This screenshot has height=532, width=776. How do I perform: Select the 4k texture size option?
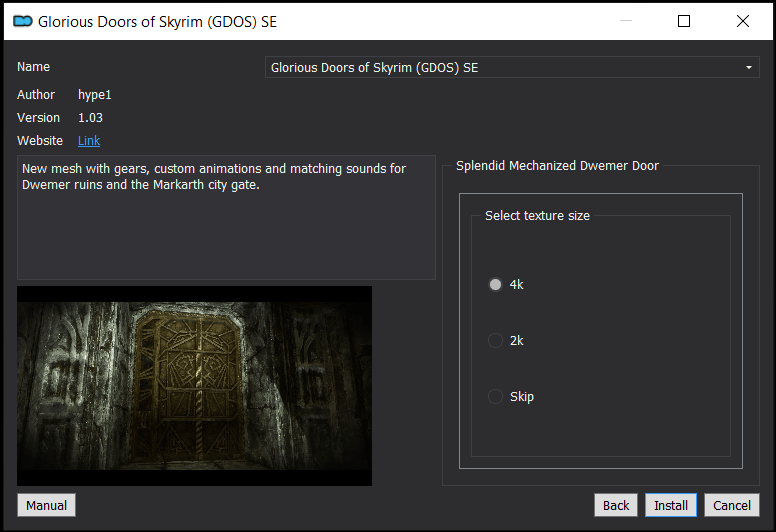pos(505,285)
